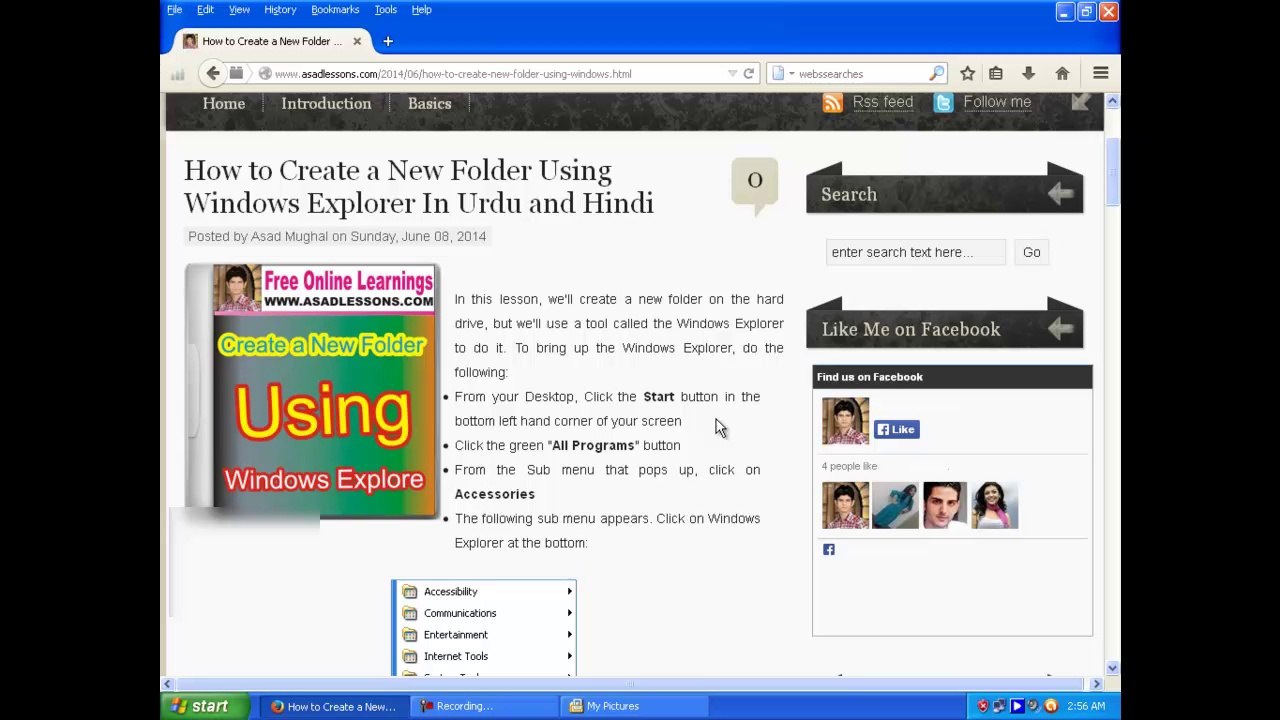The image size is (1280, 720).
Task: Click the Follow me link text
Action: [x=997, y=102]
